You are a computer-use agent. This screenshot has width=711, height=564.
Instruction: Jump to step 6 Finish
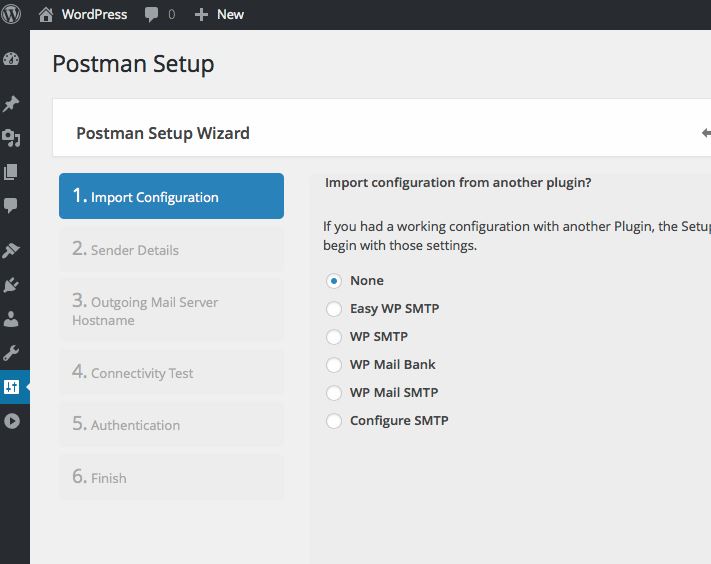point(171,477)
